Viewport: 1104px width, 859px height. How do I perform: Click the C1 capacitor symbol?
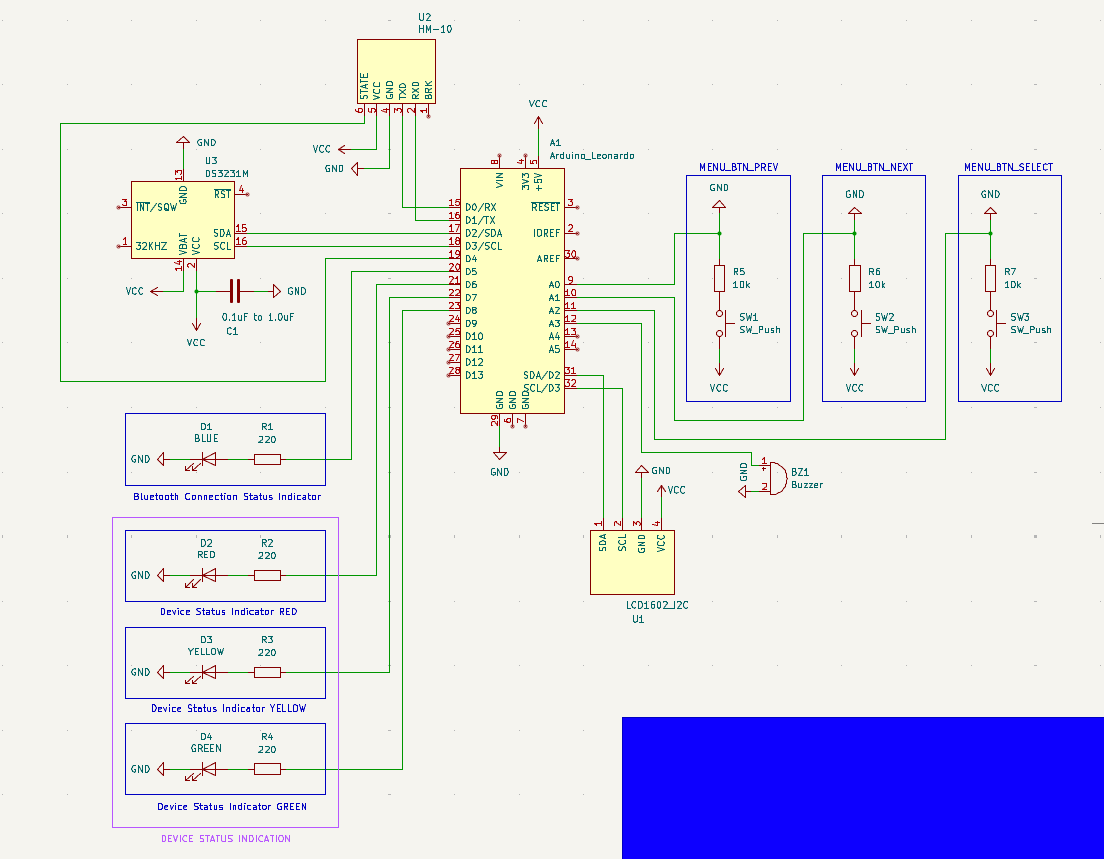pos(235,291)
